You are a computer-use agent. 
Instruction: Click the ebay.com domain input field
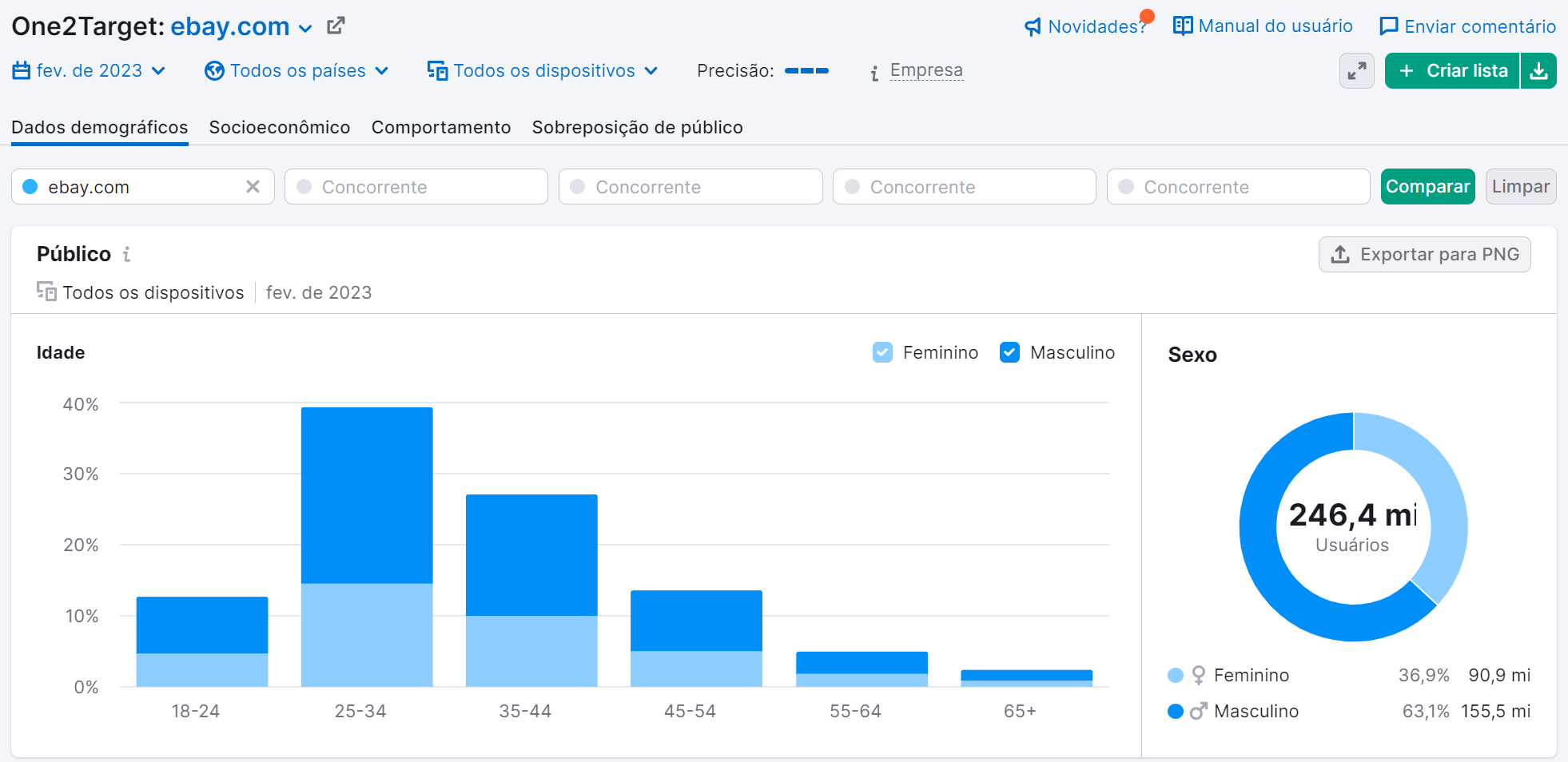coord(143,186)
